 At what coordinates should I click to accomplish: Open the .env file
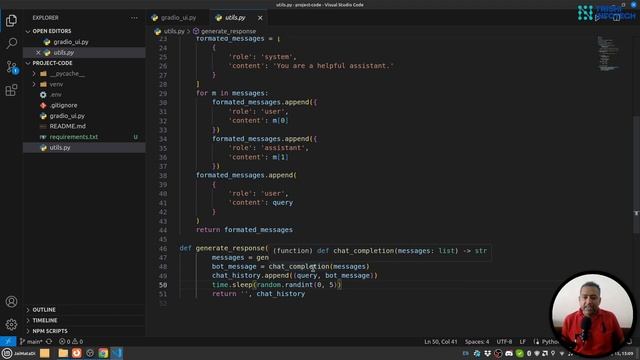pos(56,95)
